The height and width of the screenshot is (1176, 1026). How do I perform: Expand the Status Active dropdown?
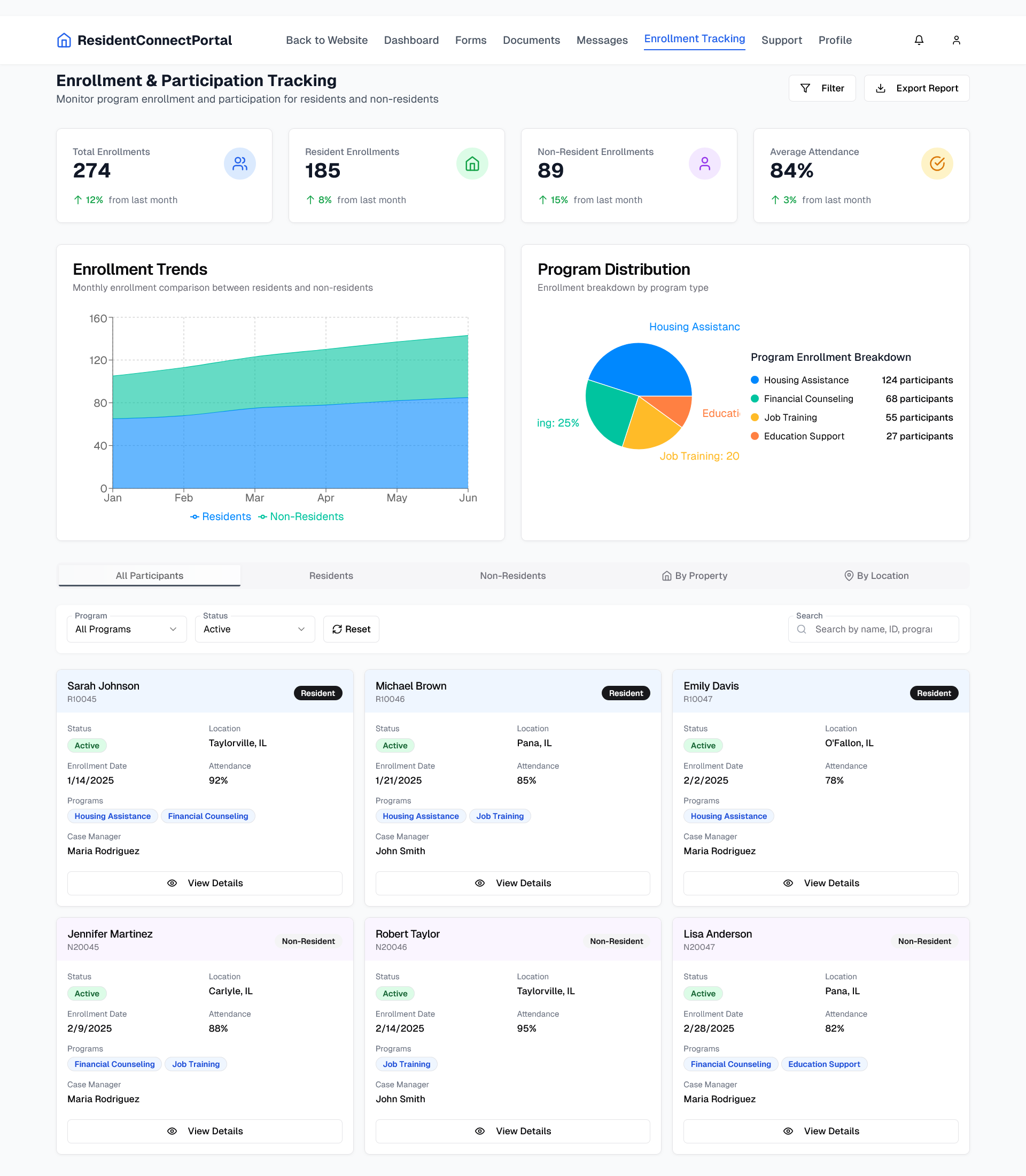(255, 629)
